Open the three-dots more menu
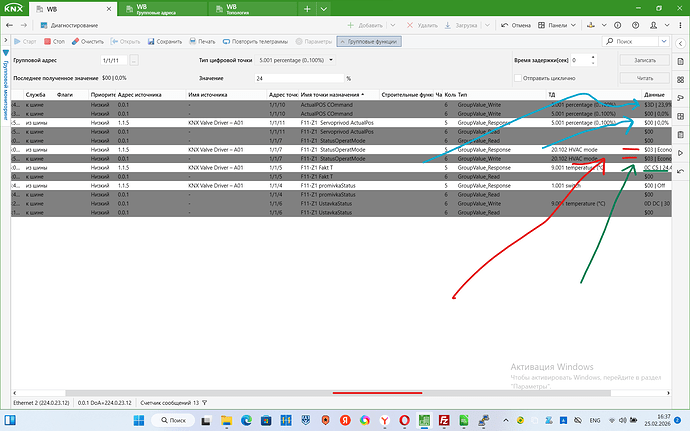Viewport: 690px width, 431px height. pyautogui.click(x=680, y=25)
